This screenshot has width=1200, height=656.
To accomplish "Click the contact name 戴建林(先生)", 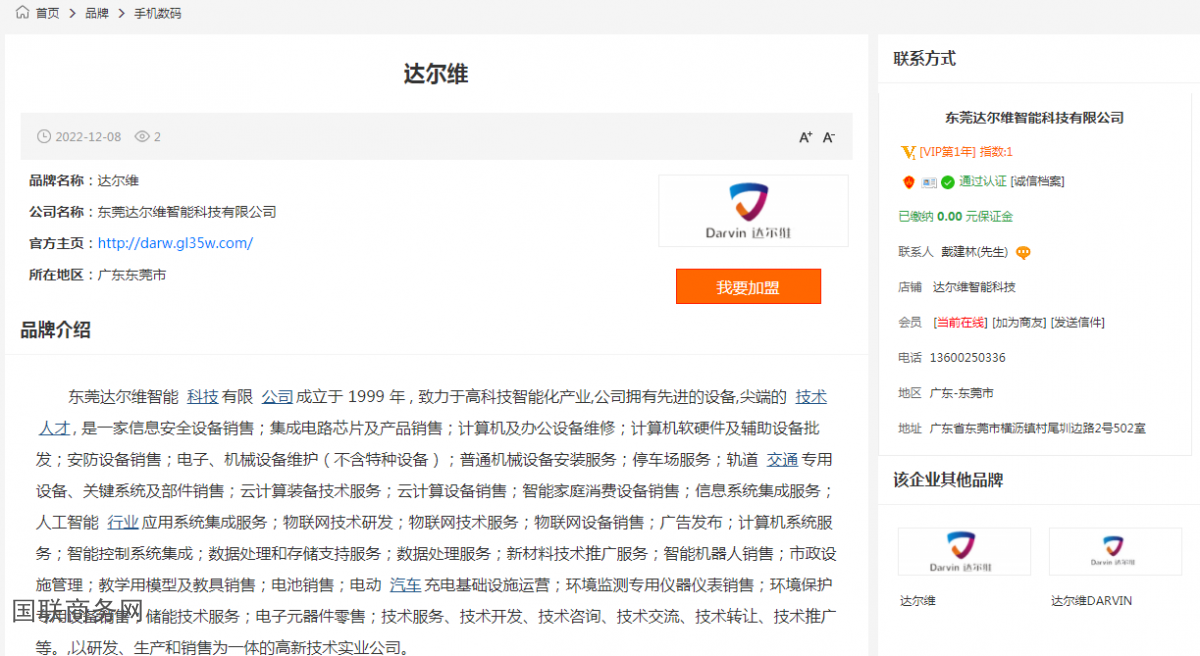I will click(x=973, y=253).
